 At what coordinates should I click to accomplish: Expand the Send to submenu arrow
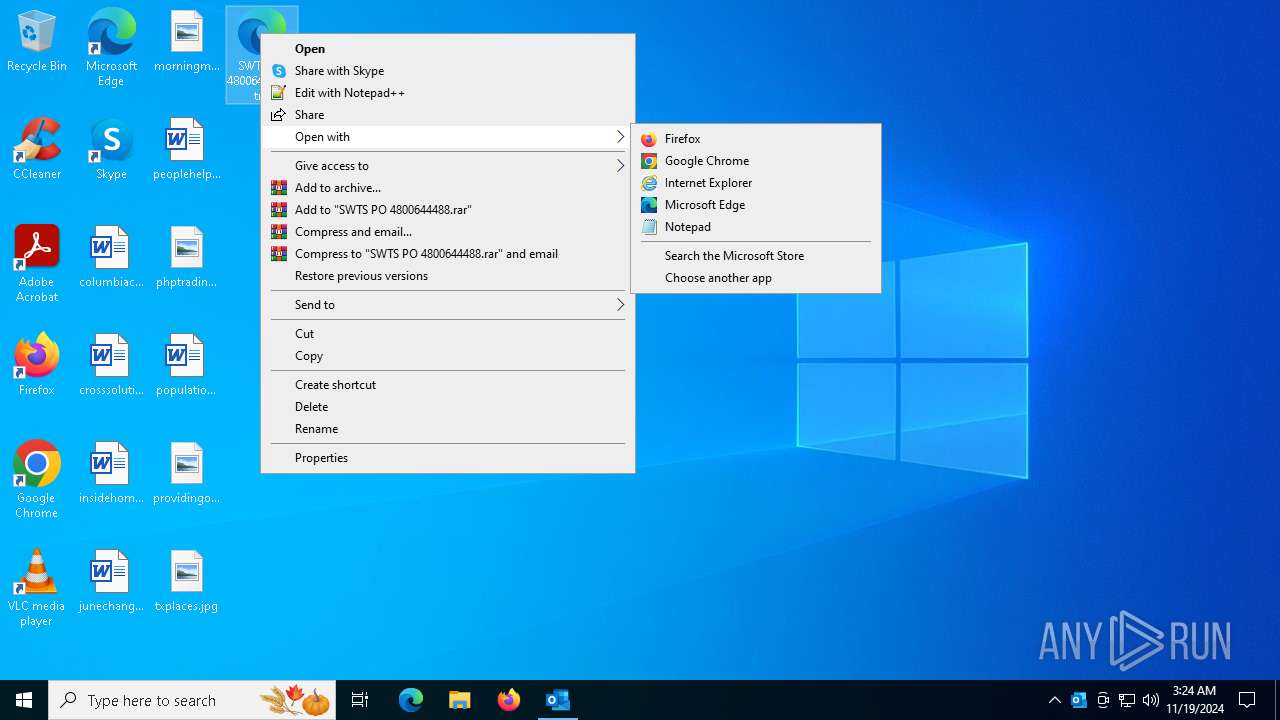pos(620,305)
